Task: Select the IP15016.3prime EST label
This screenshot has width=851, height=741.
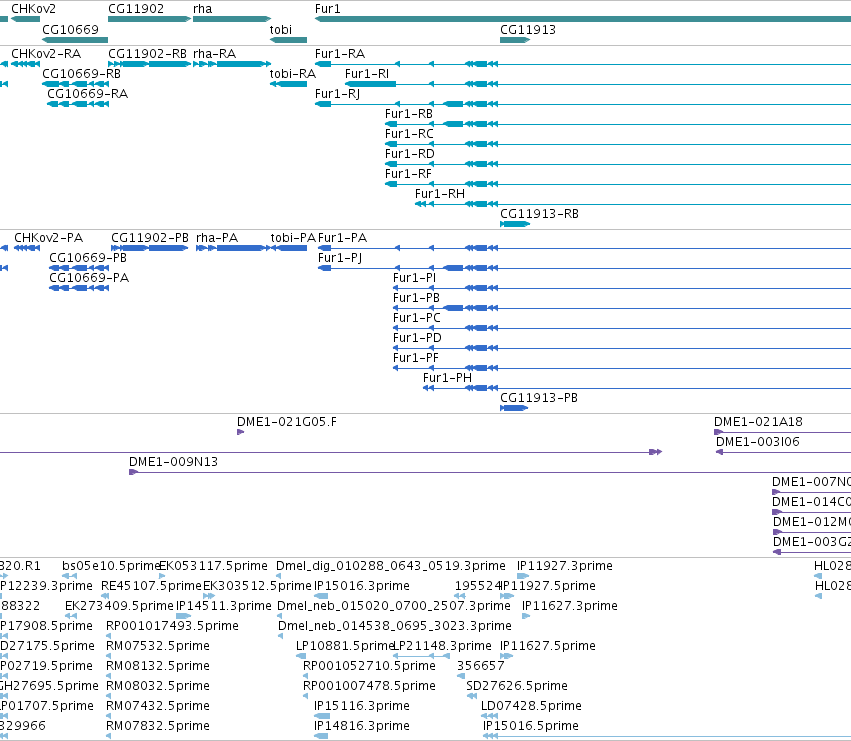Action: click(361, 586)
